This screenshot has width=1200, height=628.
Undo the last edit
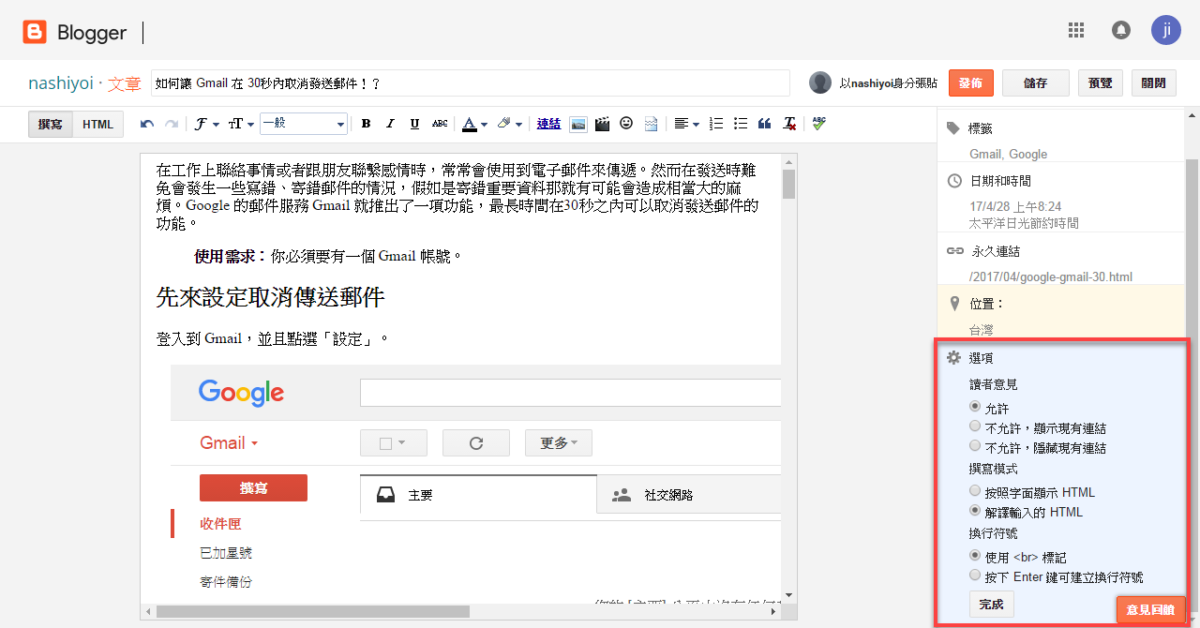coord(147,124)
